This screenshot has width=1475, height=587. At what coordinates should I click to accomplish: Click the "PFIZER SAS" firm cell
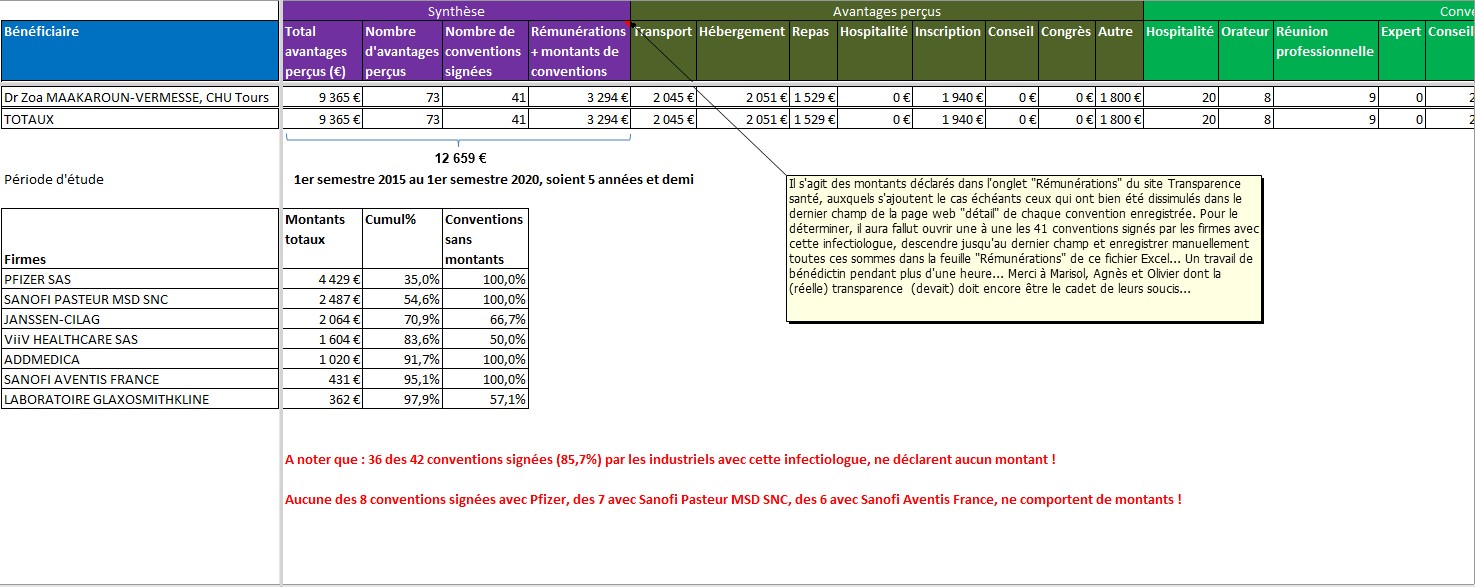click(x=140, y=279)
